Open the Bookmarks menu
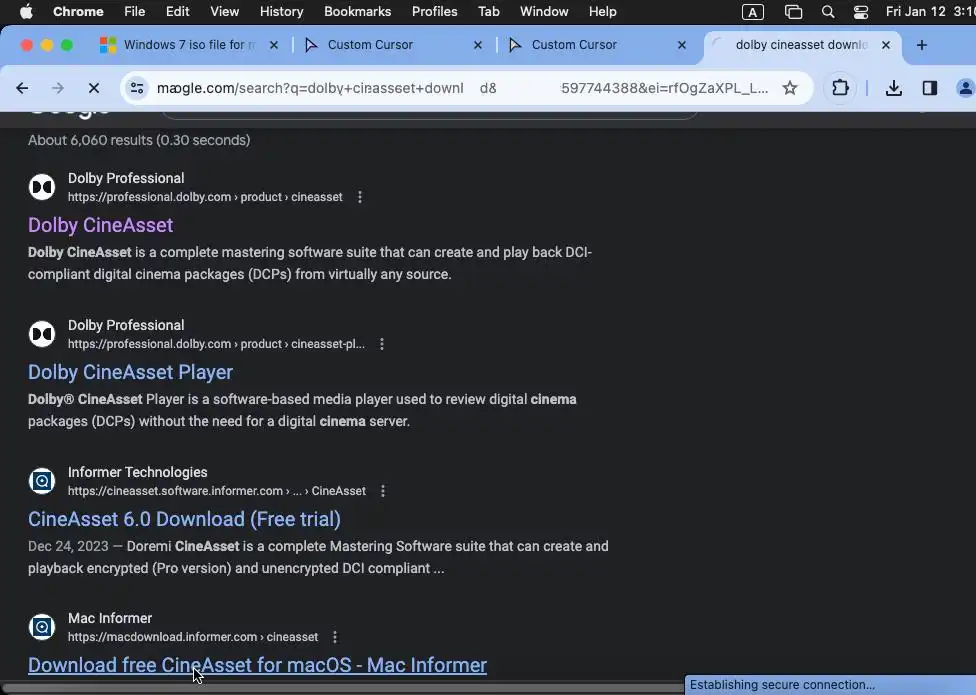Viewport: 976px width, 695px height. pos(357,11)
